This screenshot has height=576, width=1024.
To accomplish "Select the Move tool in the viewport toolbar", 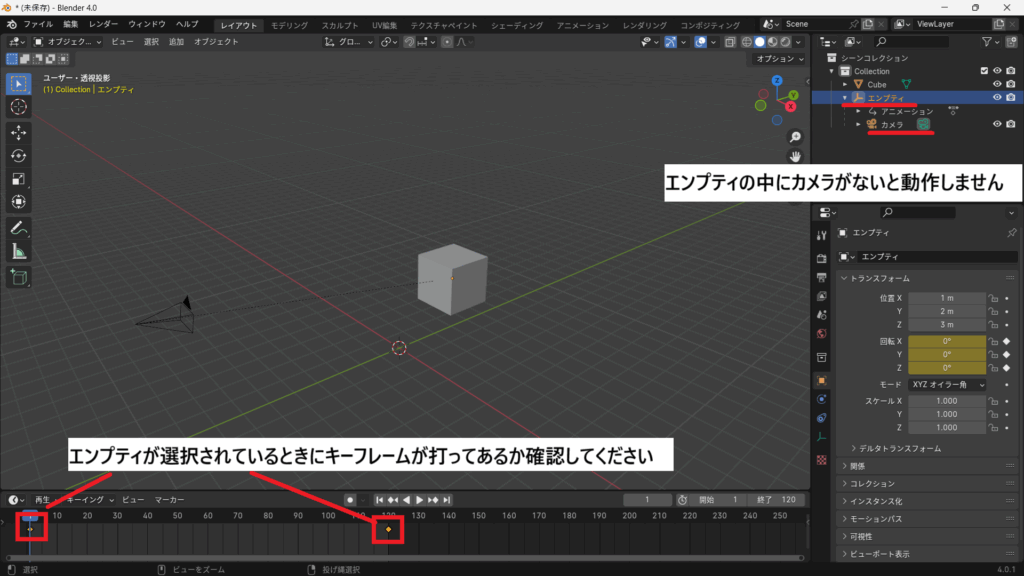I will pos(19,131).
